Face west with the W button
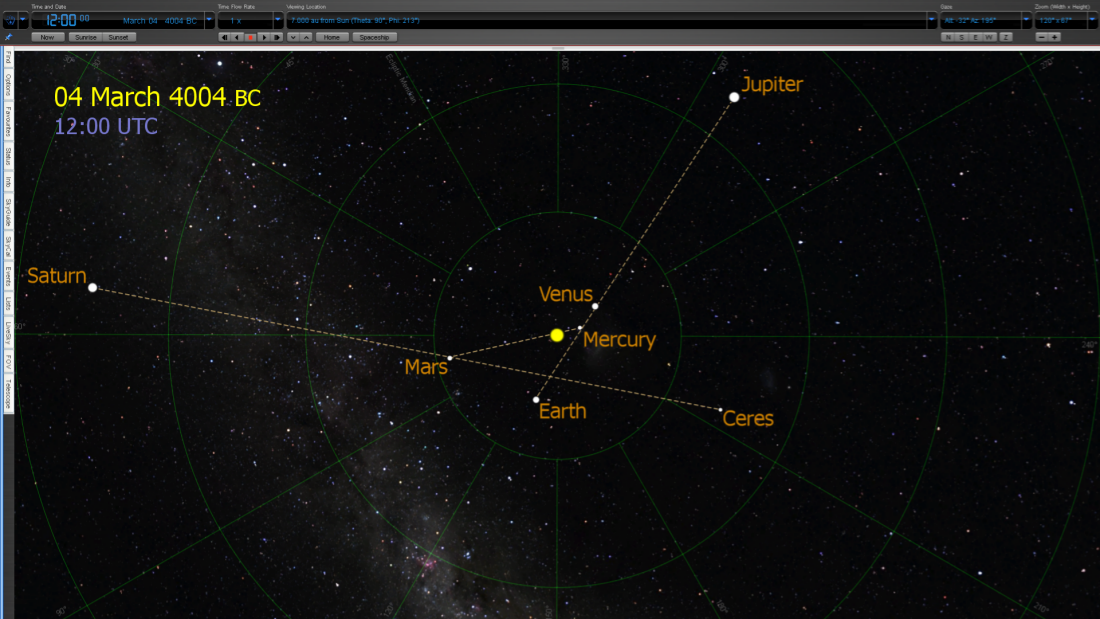The height and width of the screenshot is (619, 1100). click(x=989, y=37)
